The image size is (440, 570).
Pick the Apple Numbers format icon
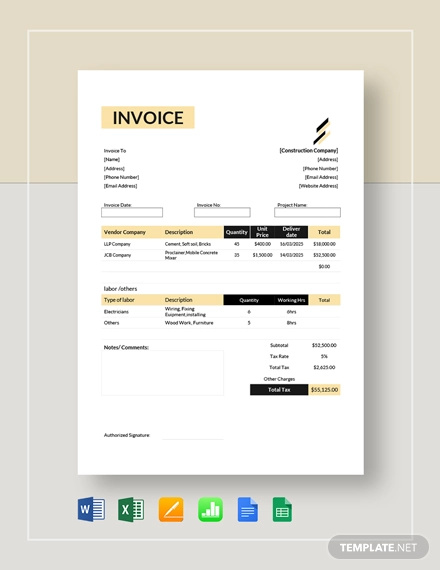[210, 510]
